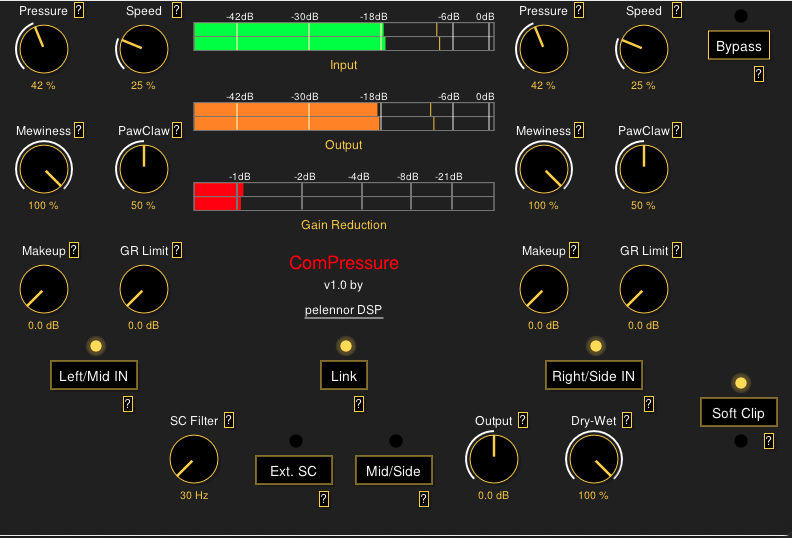
Task: Click the help icon beside Bypass button
Action: click(759, 73)
